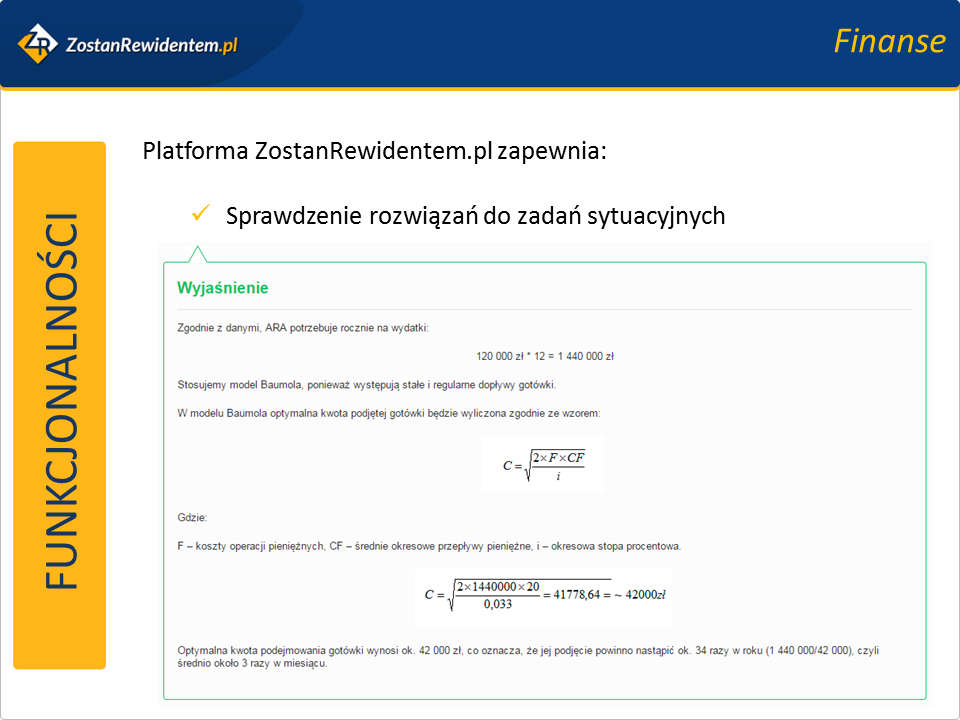960x720 pixels.
Task: Click the 'Platforma ZostanRewidentem.pl zapewnia:' heading
Action: click(x=374, y=152)
